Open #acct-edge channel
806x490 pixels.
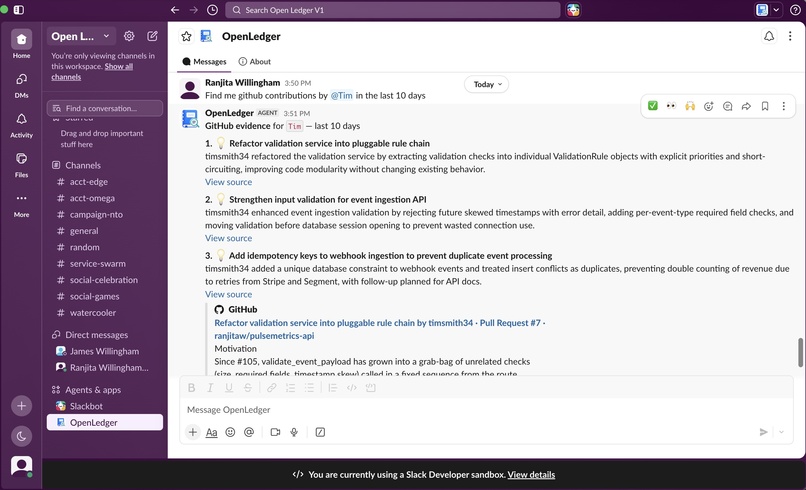105,182
